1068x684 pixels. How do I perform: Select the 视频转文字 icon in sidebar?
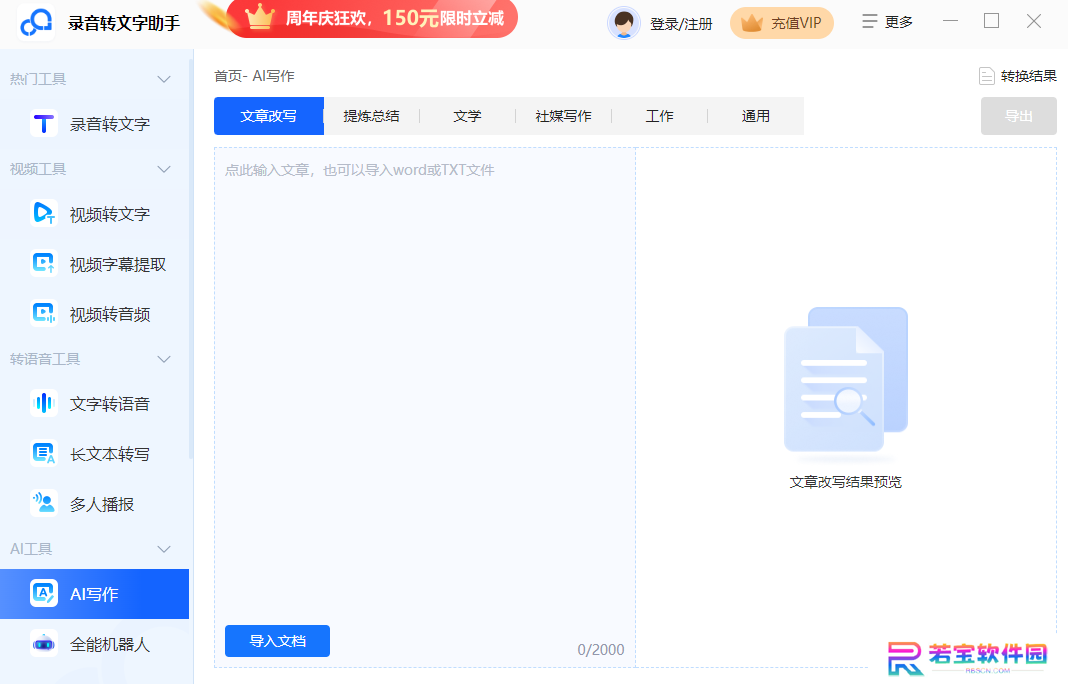tap(44, 214)
